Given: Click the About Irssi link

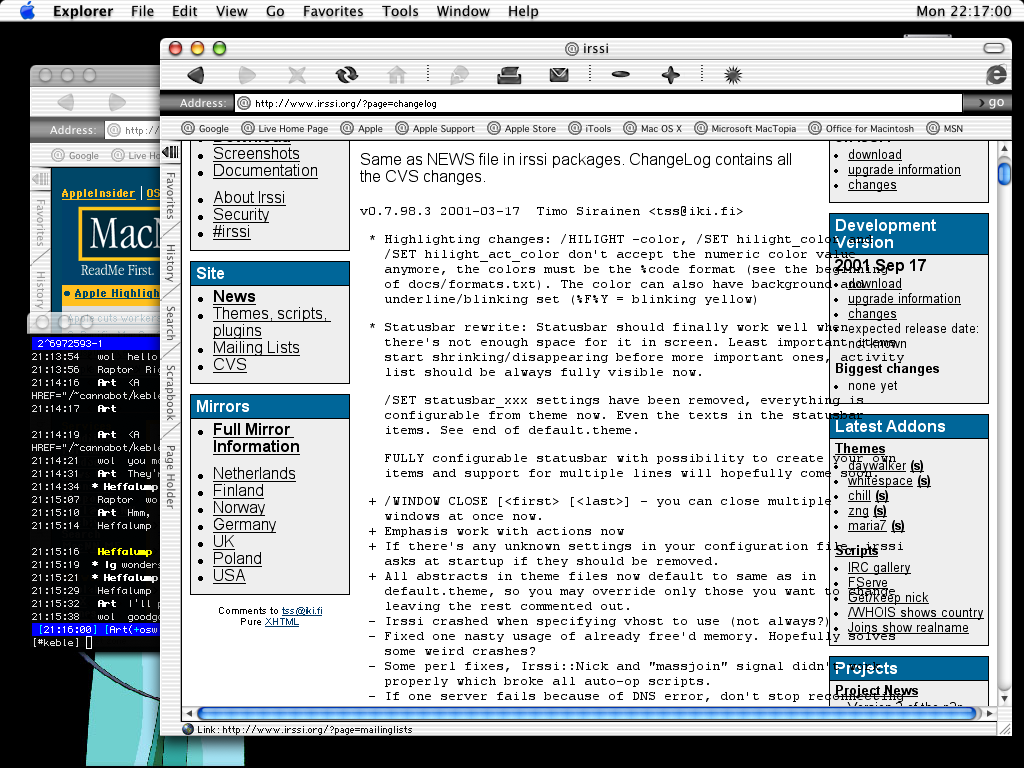Looking at the screenshot, I should coord(249,197).
